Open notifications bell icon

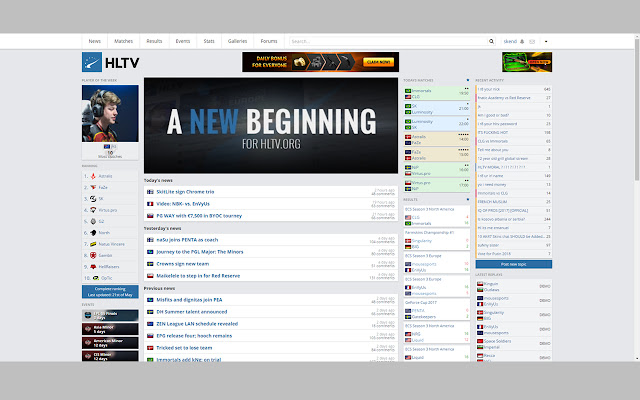point(522,41)
